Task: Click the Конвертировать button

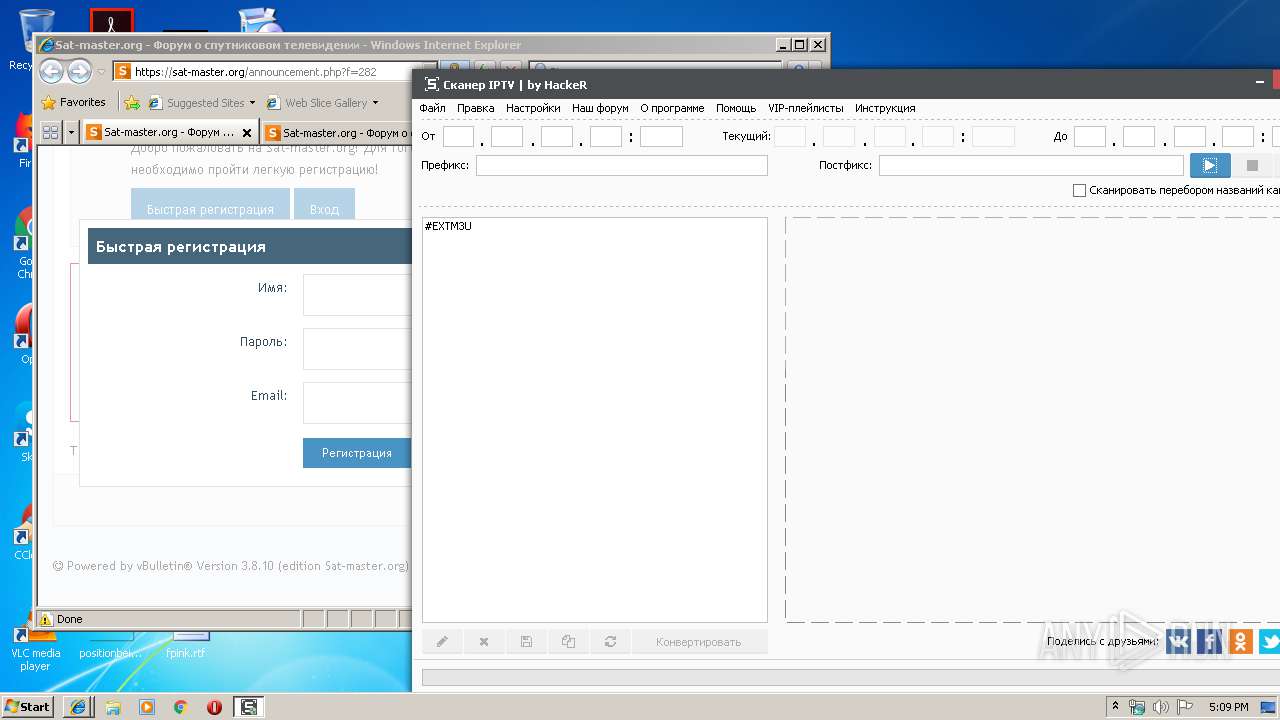Action: tap(699, 642)
